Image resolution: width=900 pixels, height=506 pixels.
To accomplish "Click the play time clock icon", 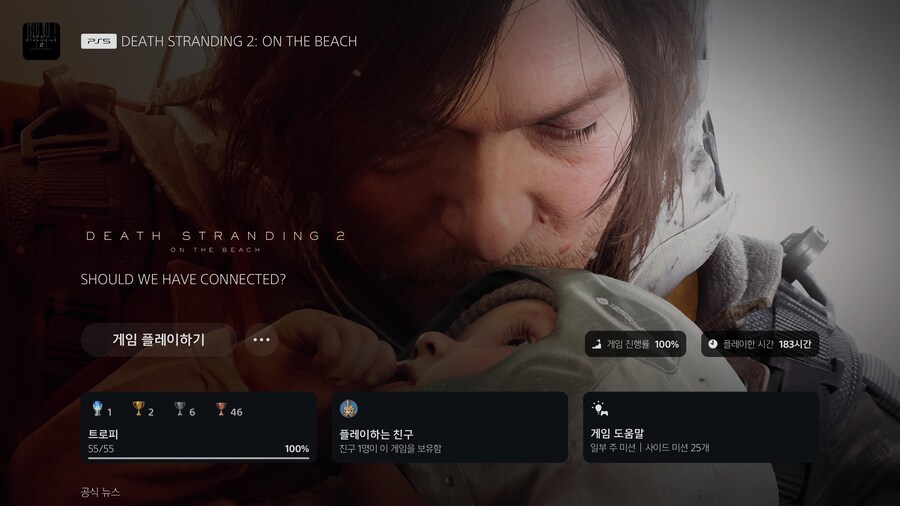I will pos(712,344).
